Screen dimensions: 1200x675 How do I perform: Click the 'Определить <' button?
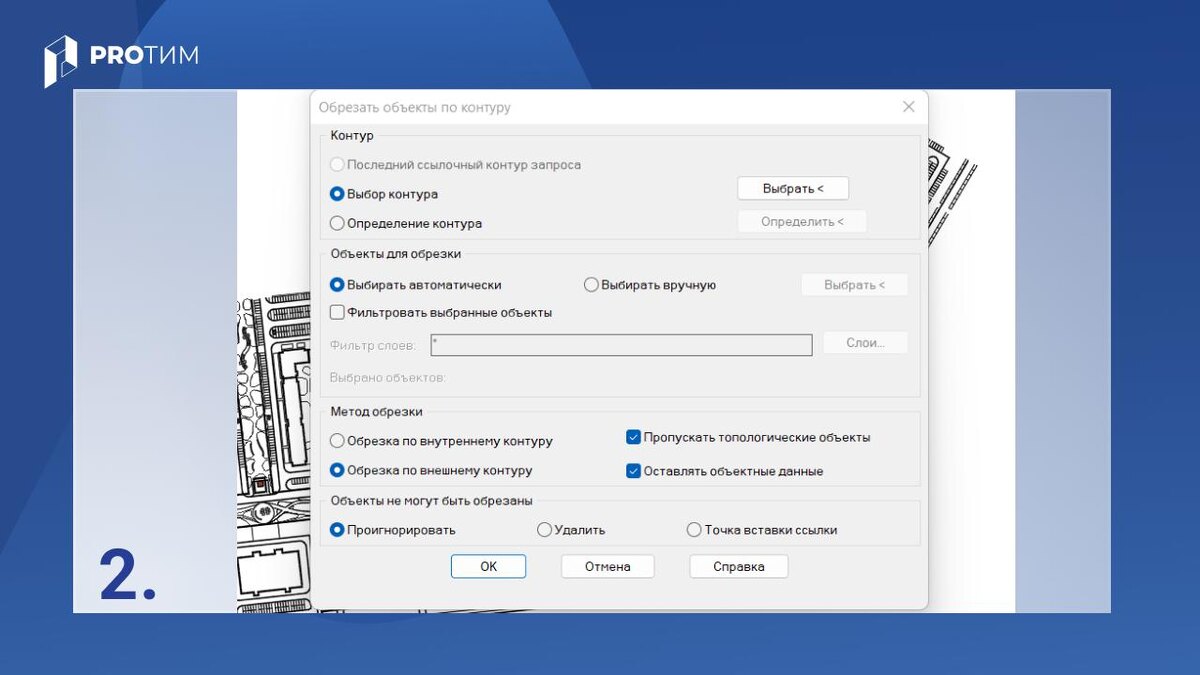[802, 221]
